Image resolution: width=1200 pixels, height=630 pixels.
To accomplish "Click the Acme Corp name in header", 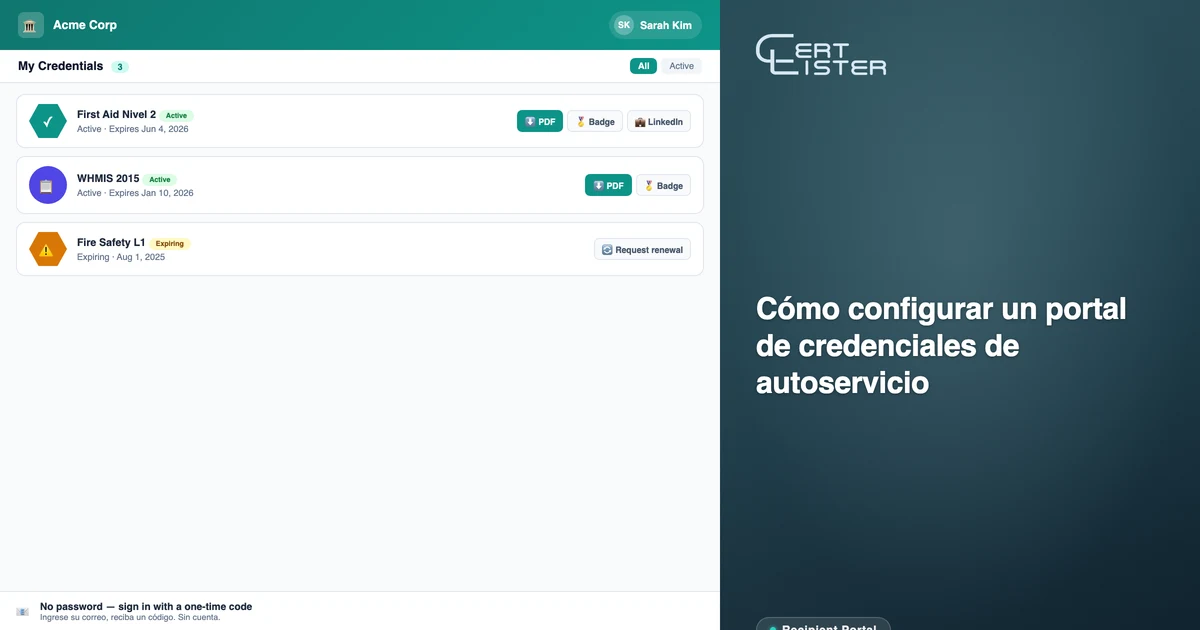I will click(85, 25).
